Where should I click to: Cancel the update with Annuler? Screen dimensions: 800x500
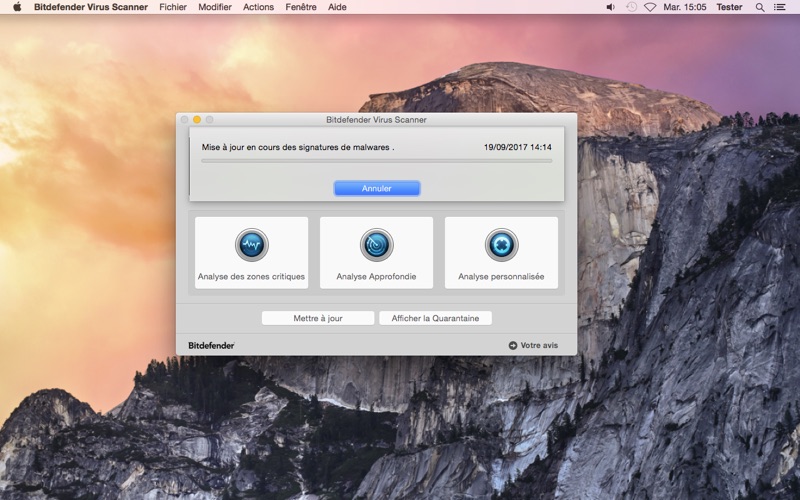coord(377,188)
